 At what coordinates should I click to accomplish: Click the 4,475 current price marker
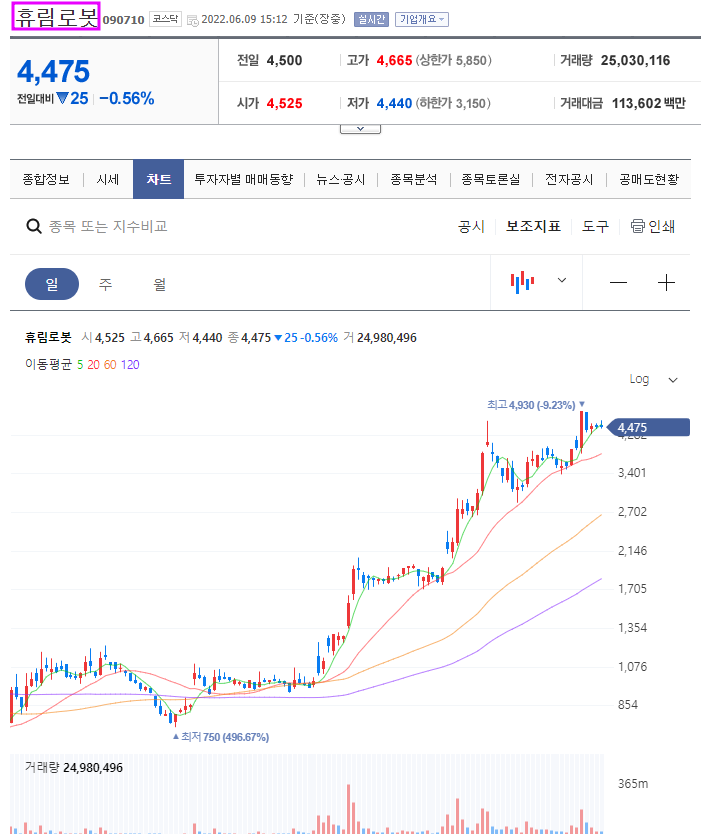(x=649, y=428)
